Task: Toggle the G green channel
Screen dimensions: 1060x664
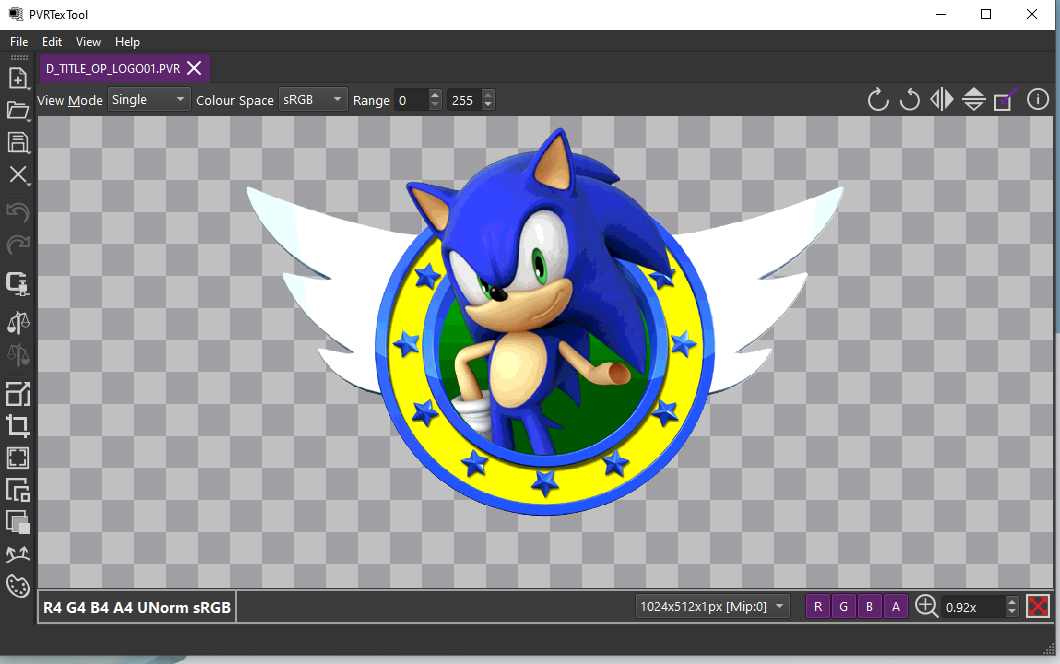Action: coord(844,606)
